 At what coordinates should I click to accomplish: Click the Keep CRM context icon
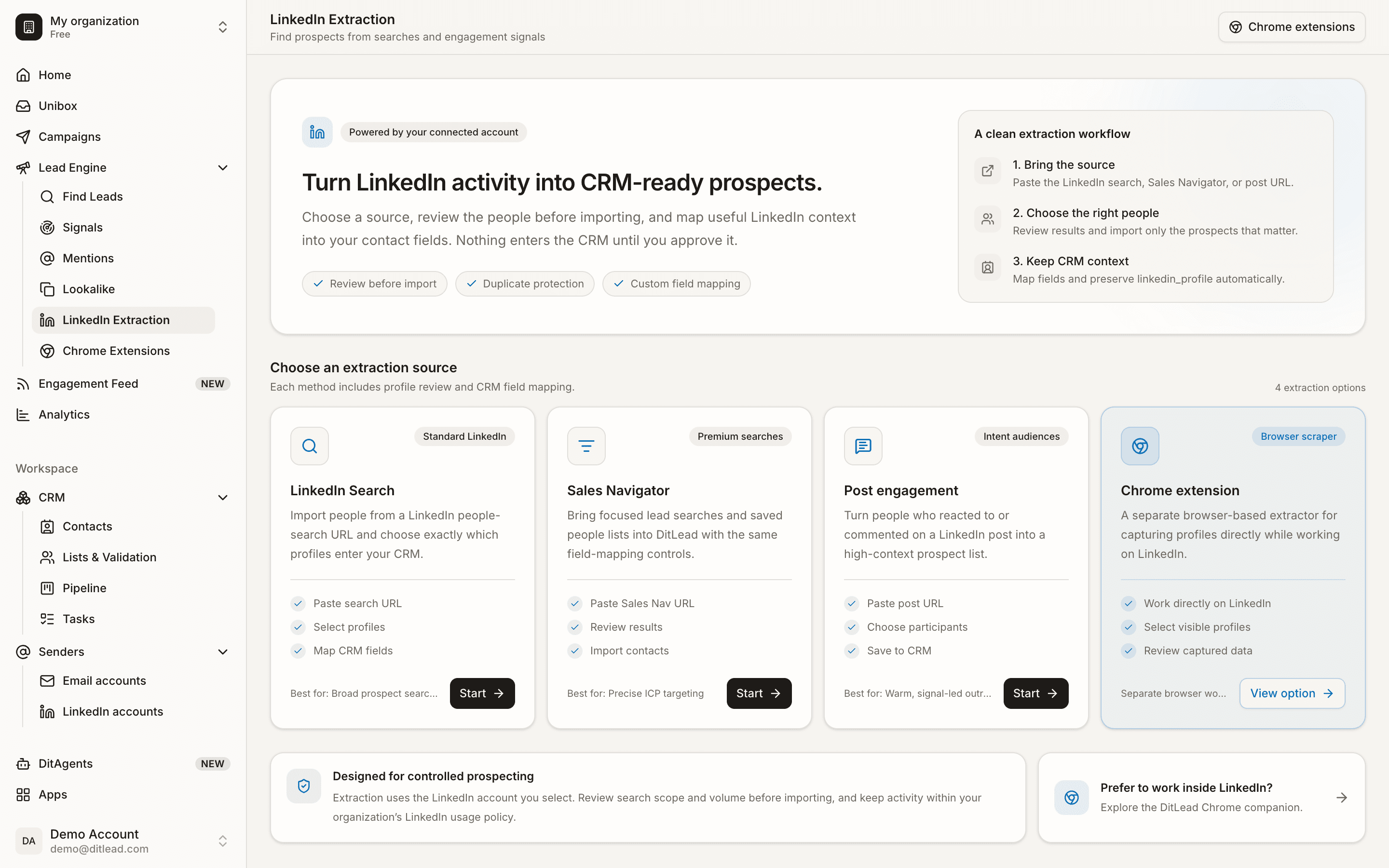coord(987,268)
